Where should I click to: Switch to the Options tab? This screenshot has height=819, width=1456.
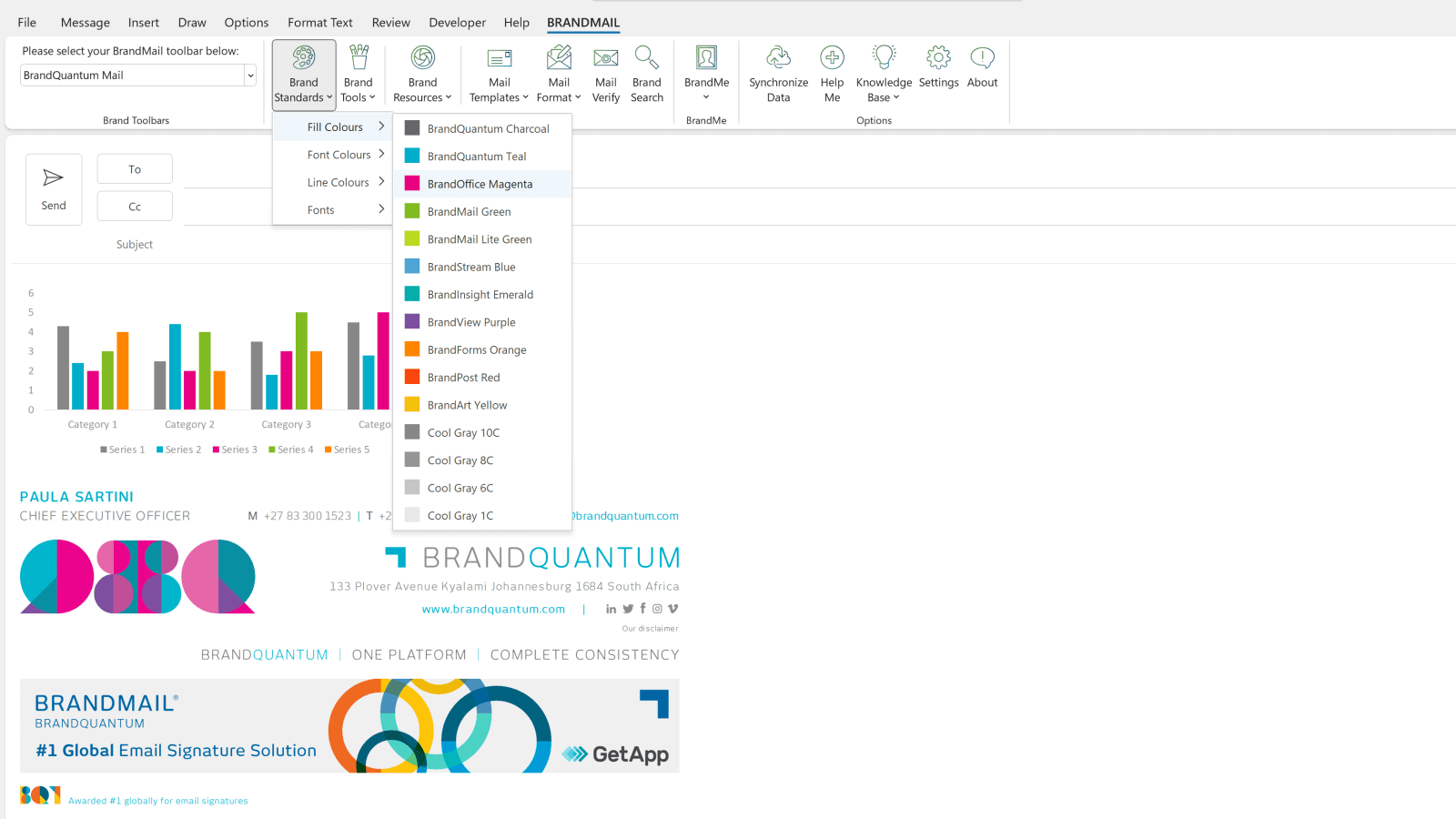click(x=247, y=23)
